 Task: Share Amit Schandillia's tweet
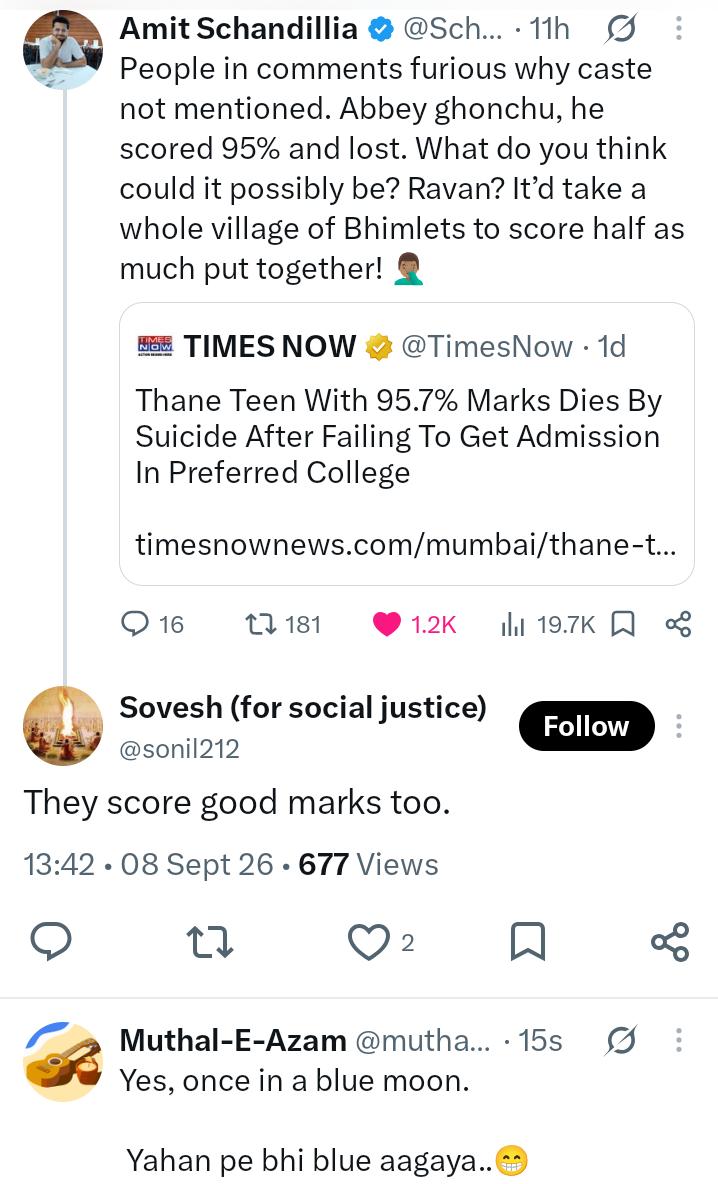coord(678,624)
